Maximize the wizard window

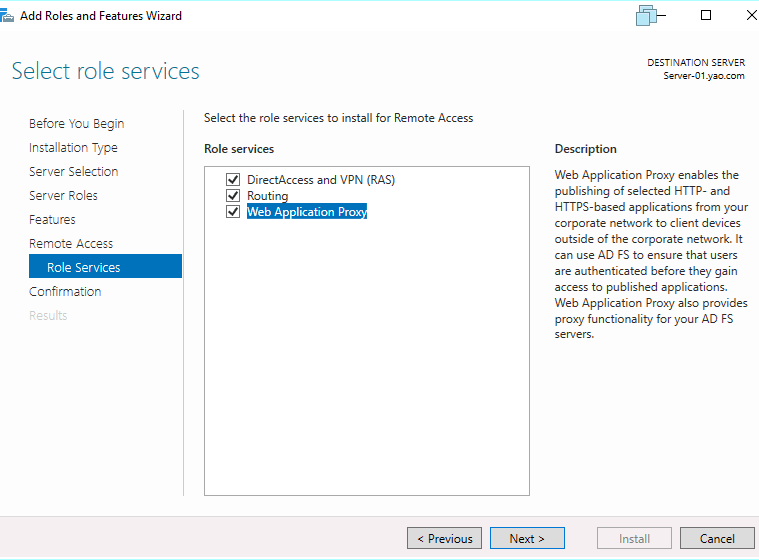tap(706, 16)
